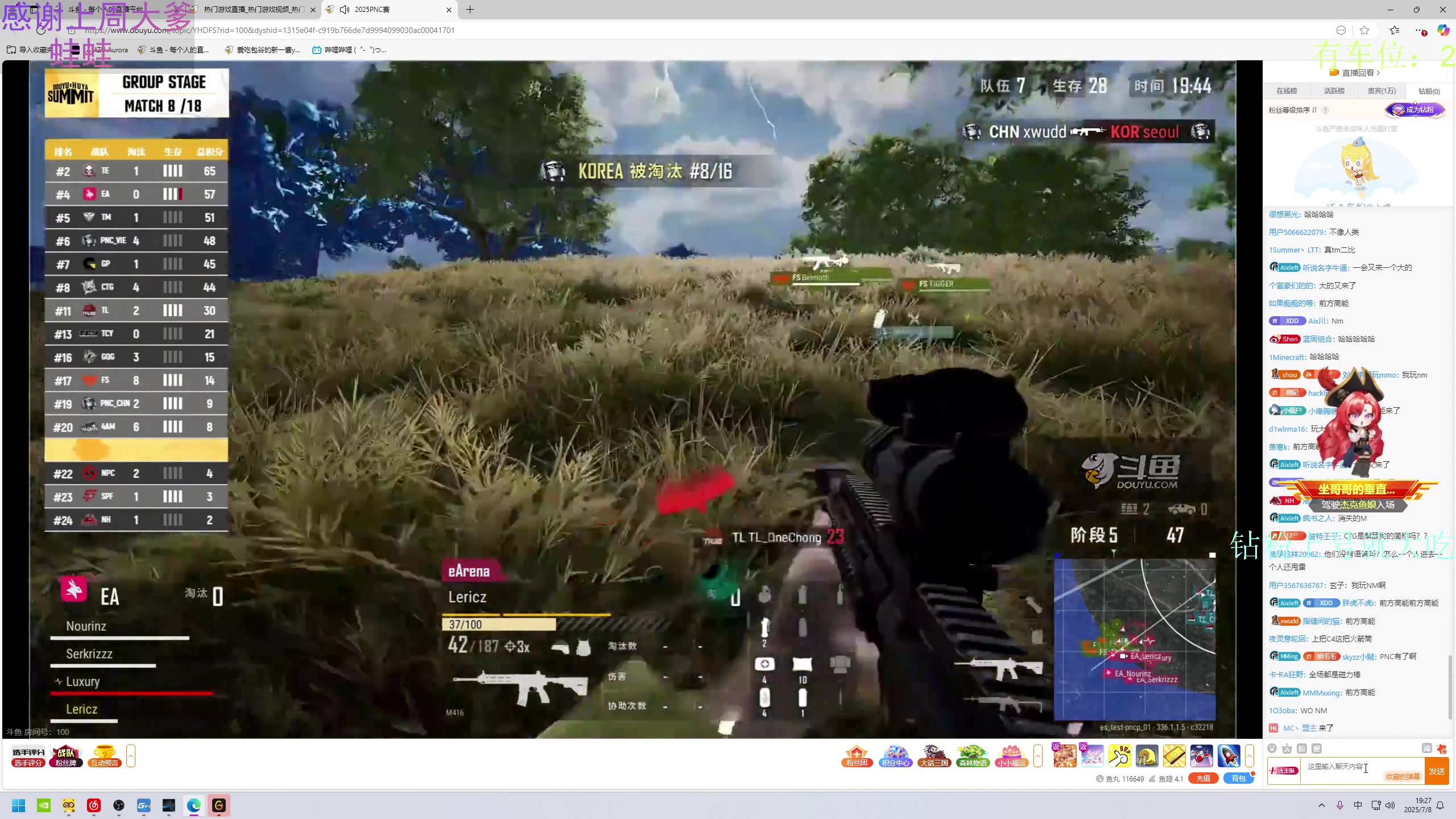Toggle the 粉 fan badge chat icon
Viewport: 1456px width, 819px height.
pyautogui.click(x=1302, y=748)
